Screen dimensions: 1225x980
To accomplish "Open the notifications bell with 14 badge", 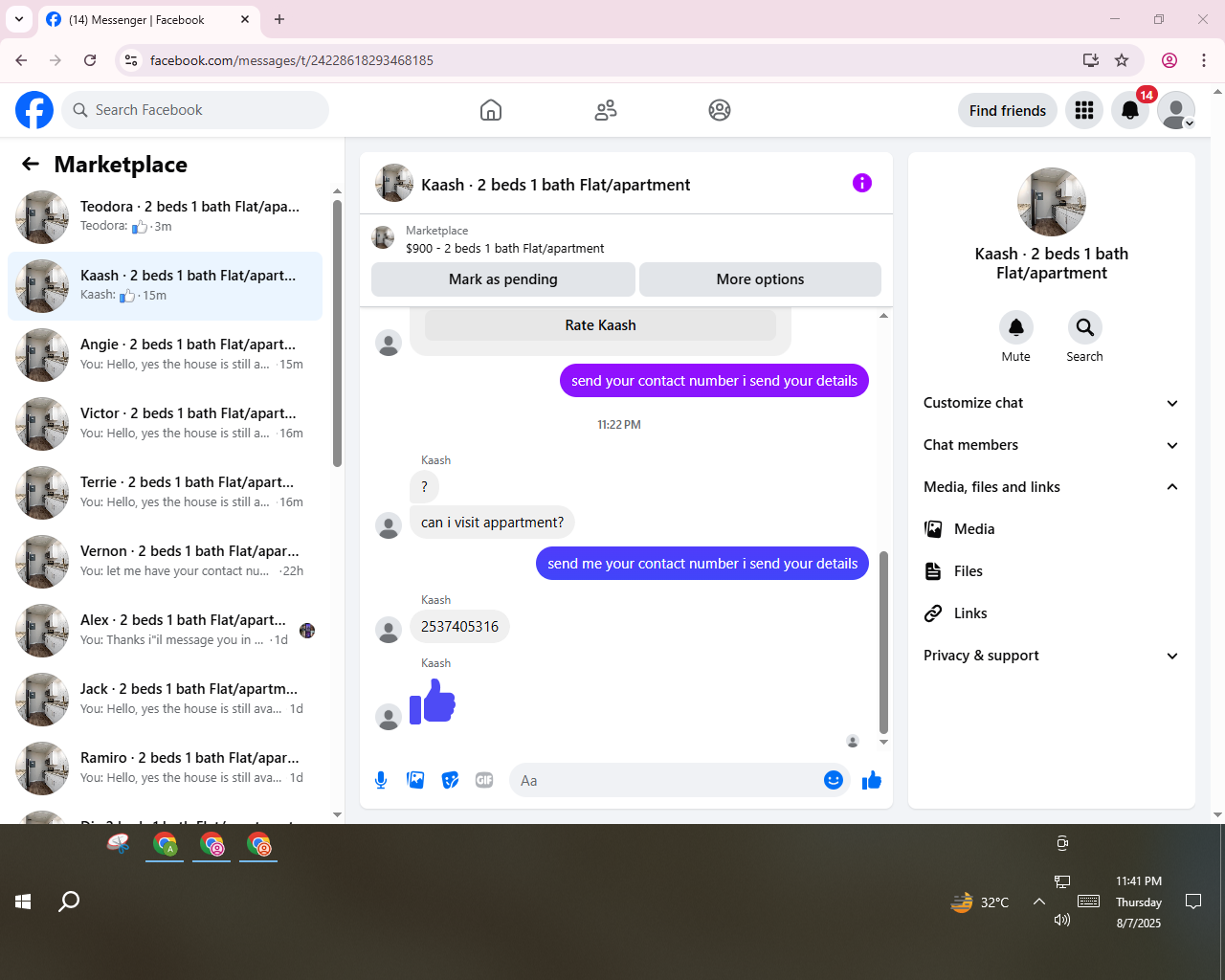I will (1130, 110).
